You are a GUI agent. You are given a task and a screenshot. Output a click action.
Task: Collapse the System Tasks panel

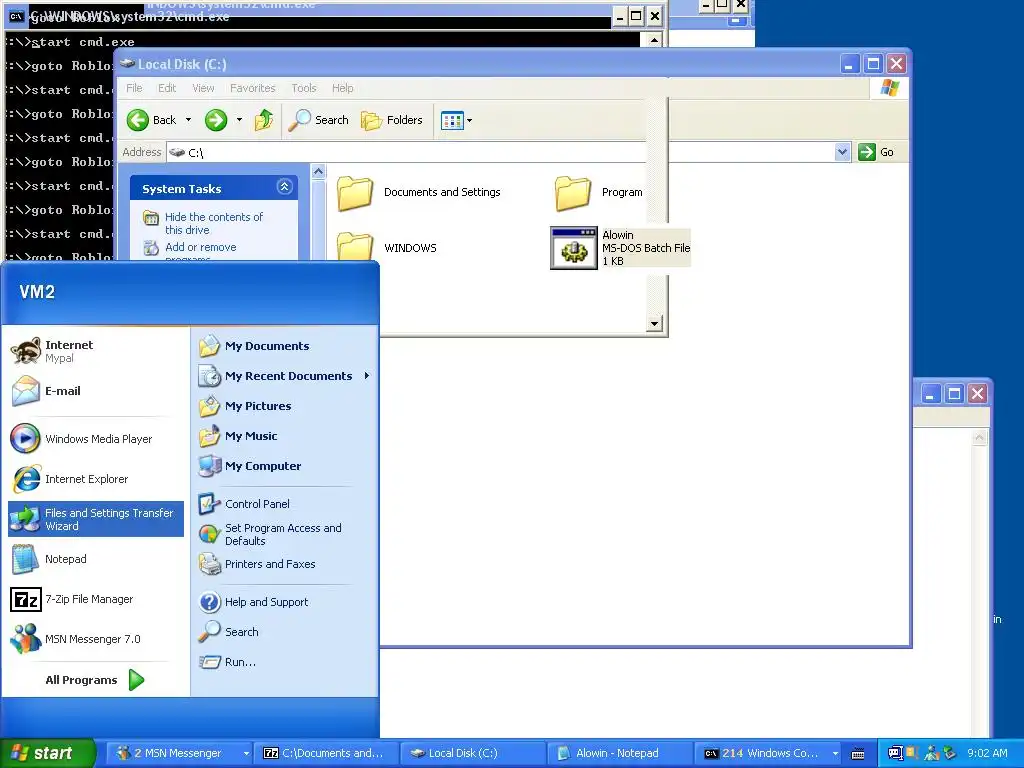pos(285,187)
